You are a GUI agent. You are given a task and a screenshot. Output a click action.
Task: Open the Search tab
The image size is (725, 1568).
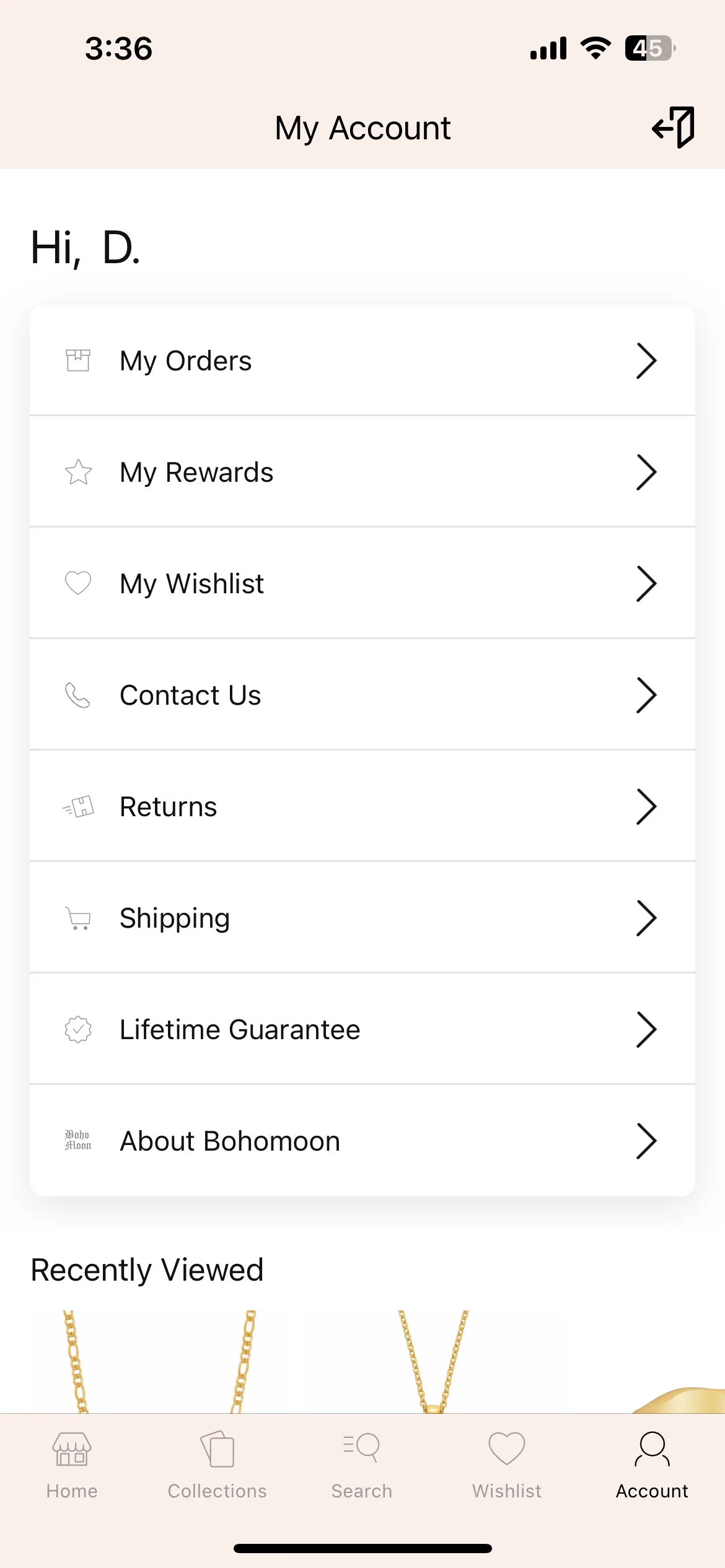[362, 1465]
